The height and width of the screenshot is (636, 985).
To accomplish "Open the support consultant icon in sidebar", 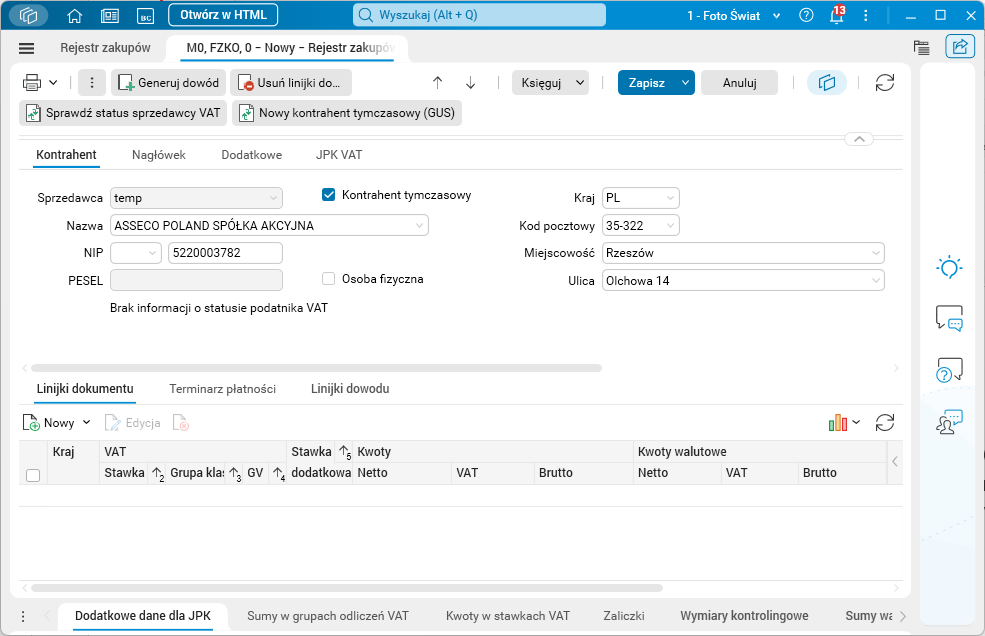I will point(949,422).
